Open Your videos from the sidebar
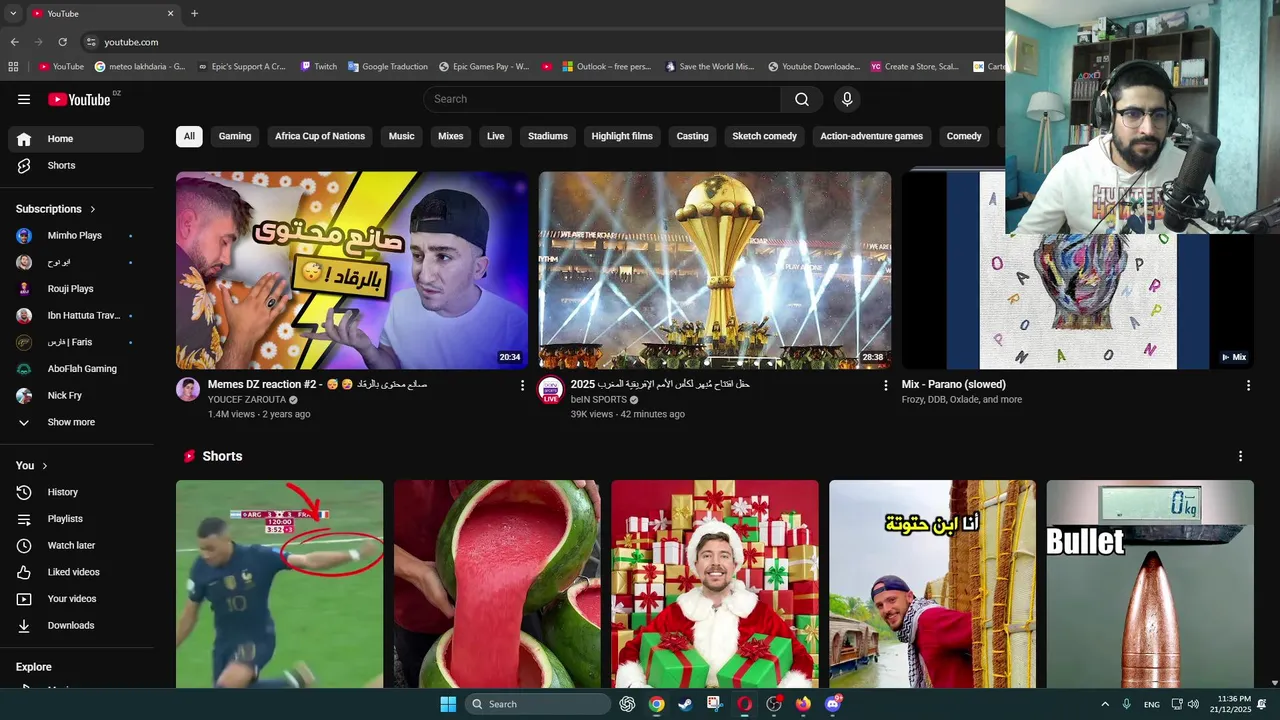1280x720 pixels. click(76, 599)
